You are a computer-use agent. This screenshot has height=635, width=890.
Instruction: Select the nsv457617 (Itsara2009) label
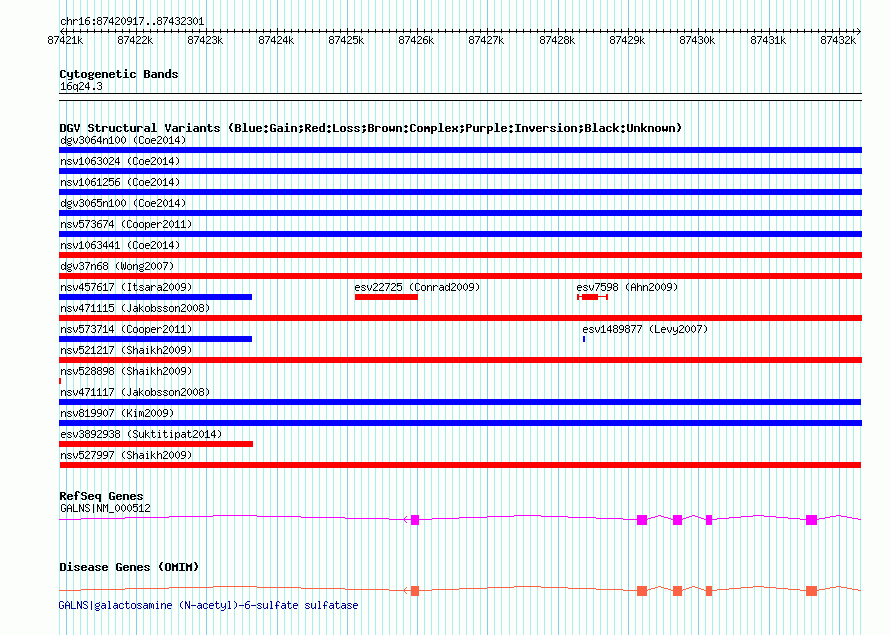126,287
